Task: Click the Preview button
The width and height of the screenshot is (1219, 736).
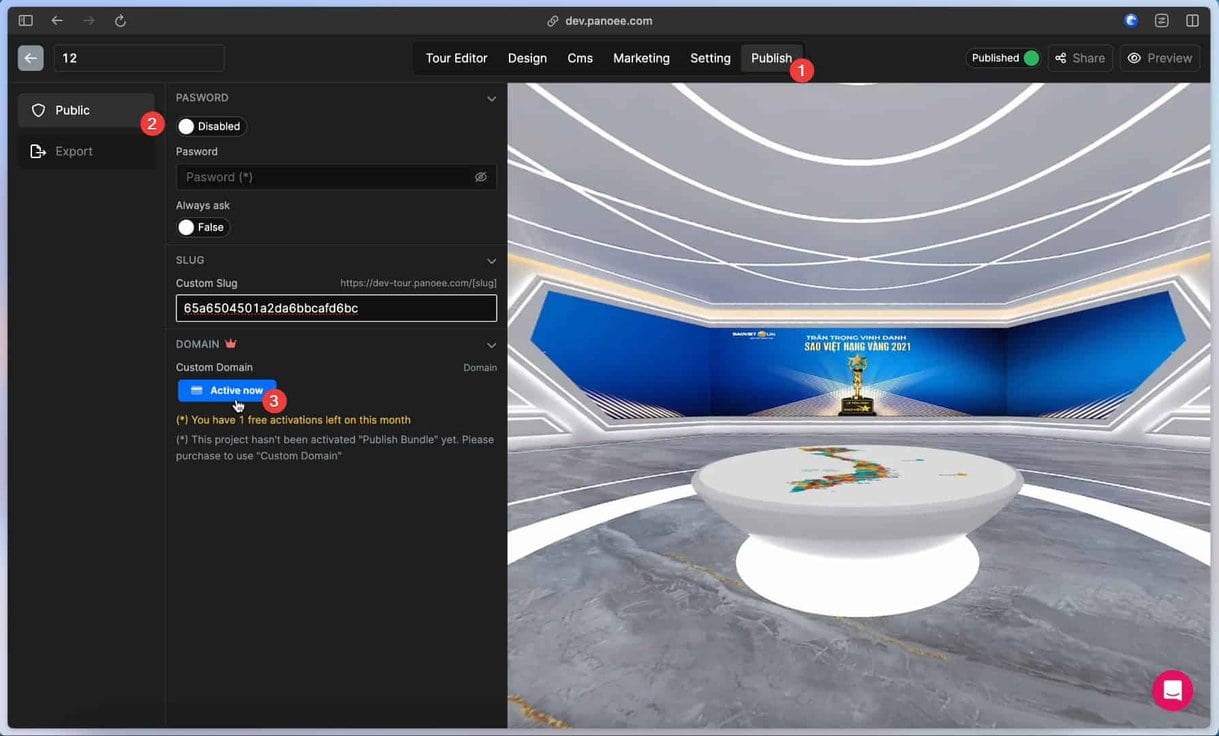Action: pyautogui.click(x=1159, y=58)
